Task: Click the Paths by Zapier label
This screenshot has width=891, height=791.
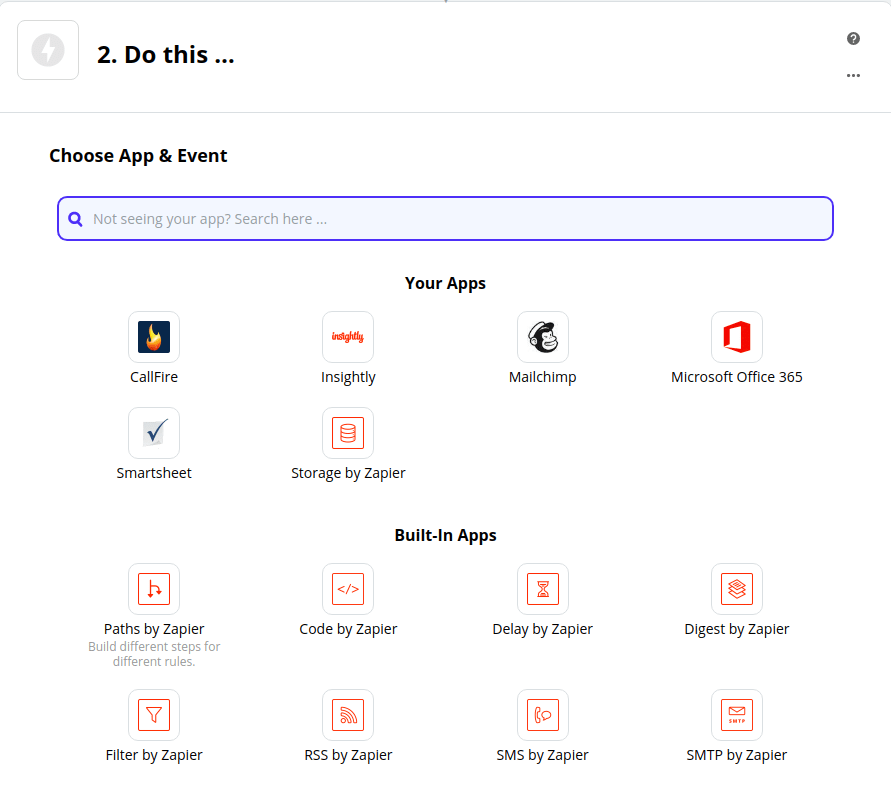Action: (154, 629)
